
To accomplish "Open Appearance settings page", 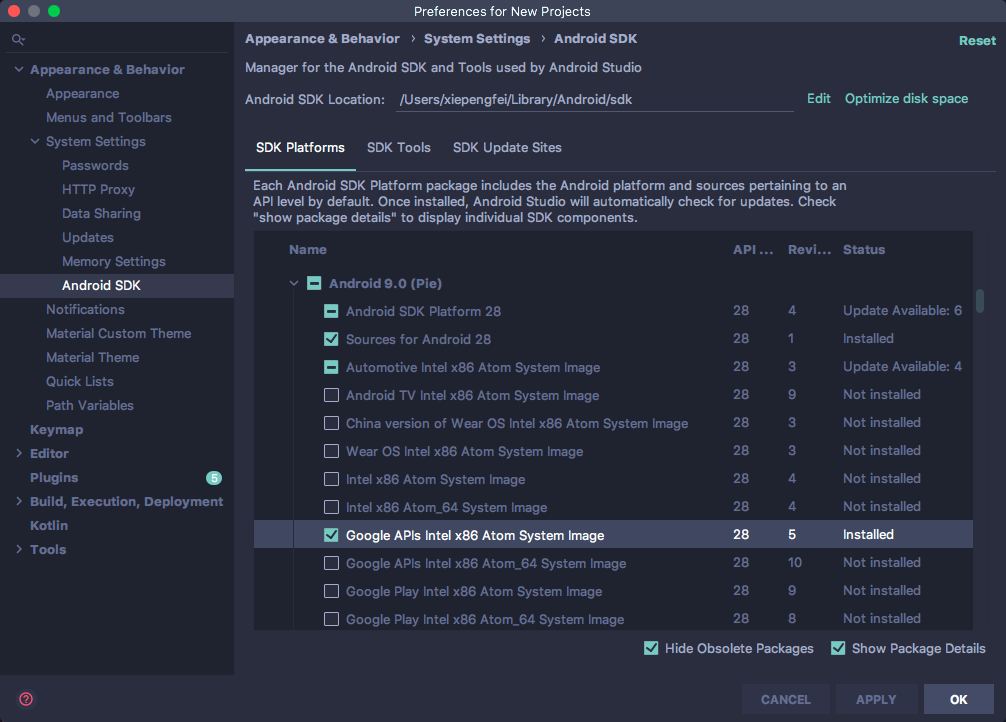I will click(x=83, y=94).
